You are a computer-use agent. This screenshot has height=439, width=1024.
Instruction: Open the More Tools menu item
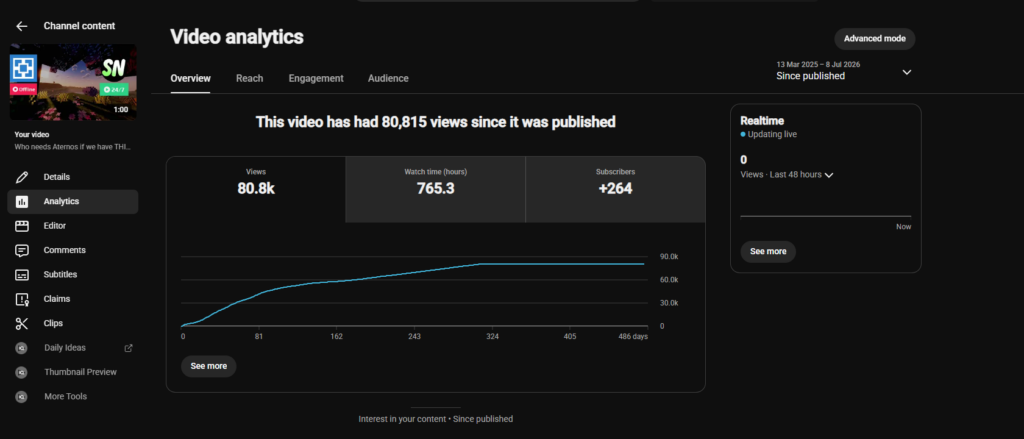[x=72, y=397]
